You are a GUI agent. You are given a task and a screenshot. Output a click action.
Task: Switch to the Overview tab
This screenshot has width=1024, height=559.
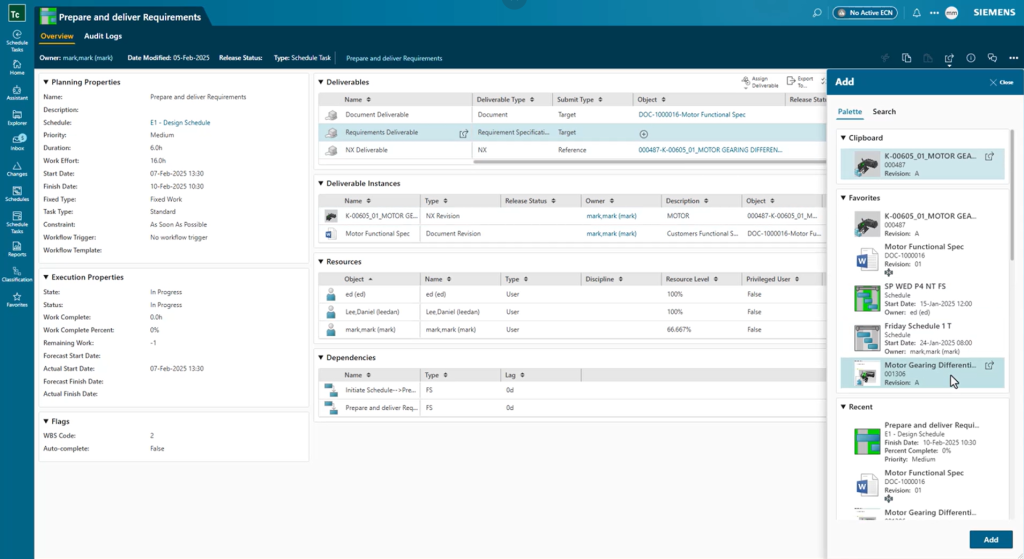[x=57, y=37]
